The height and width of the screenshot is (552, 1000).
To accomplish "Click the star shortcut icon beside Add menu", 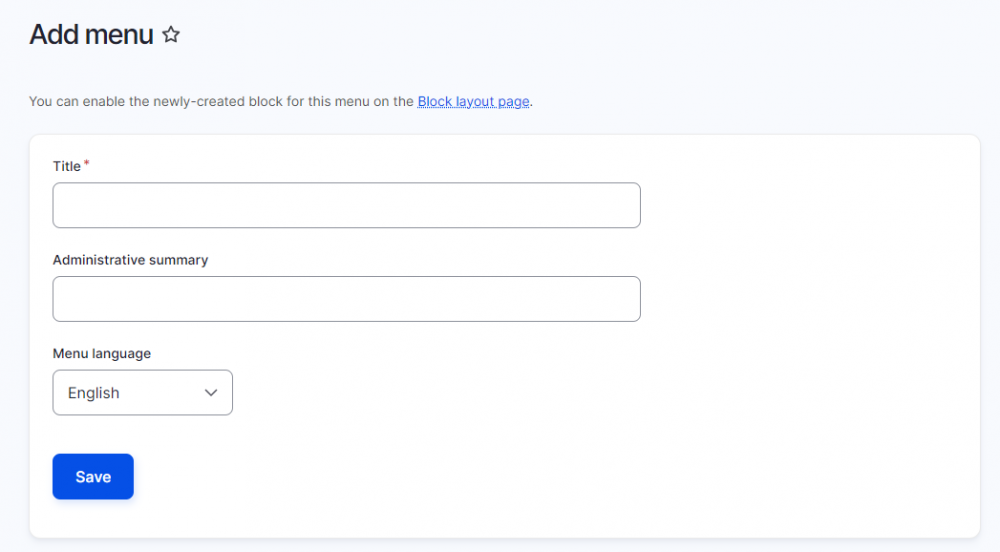I will pyautogui.click(x=171, y=35).
